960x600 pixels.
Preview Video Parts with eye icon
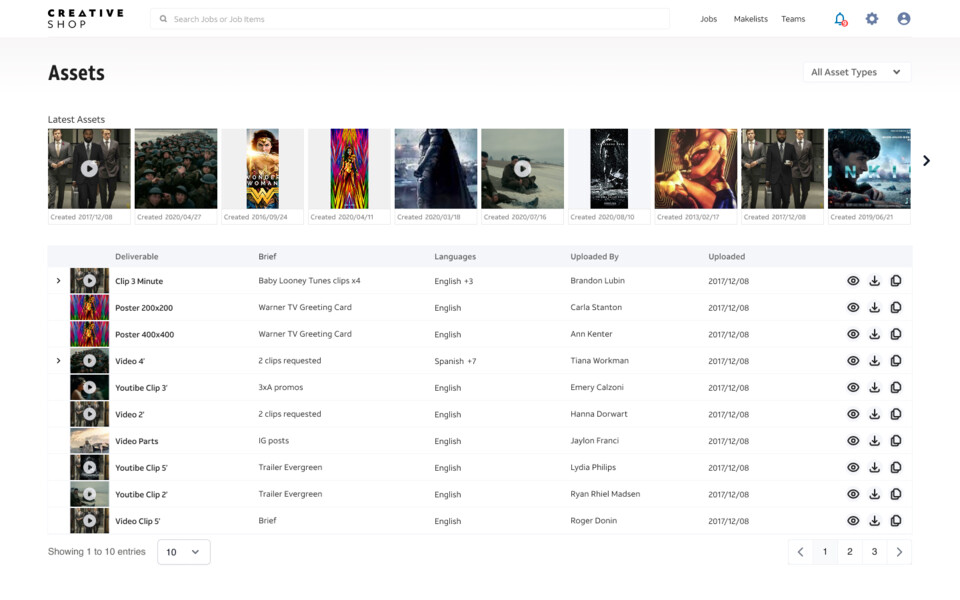pos(853,441)
